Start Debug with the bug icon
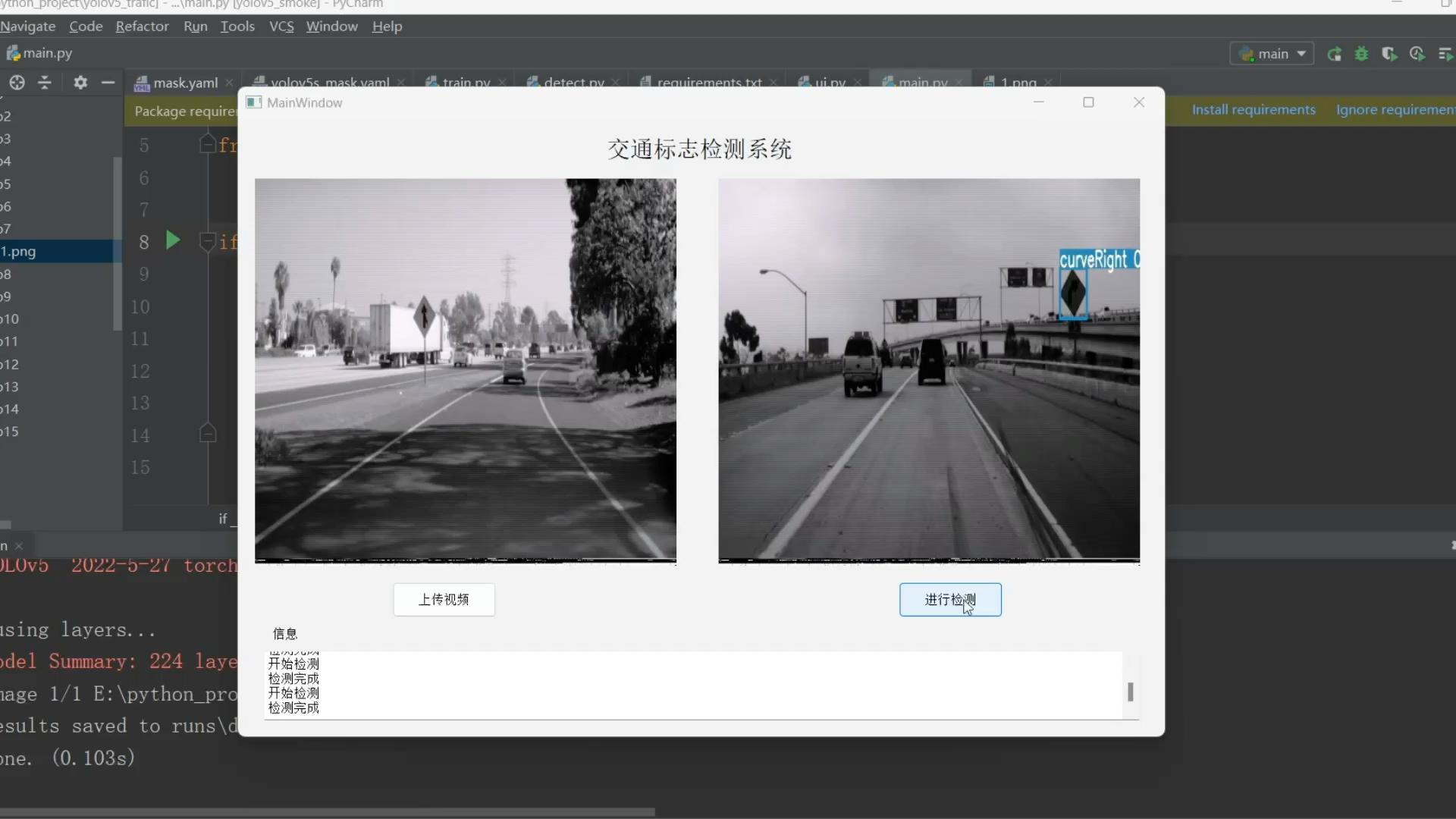1456x819 pixels. tap(1362, 54)
